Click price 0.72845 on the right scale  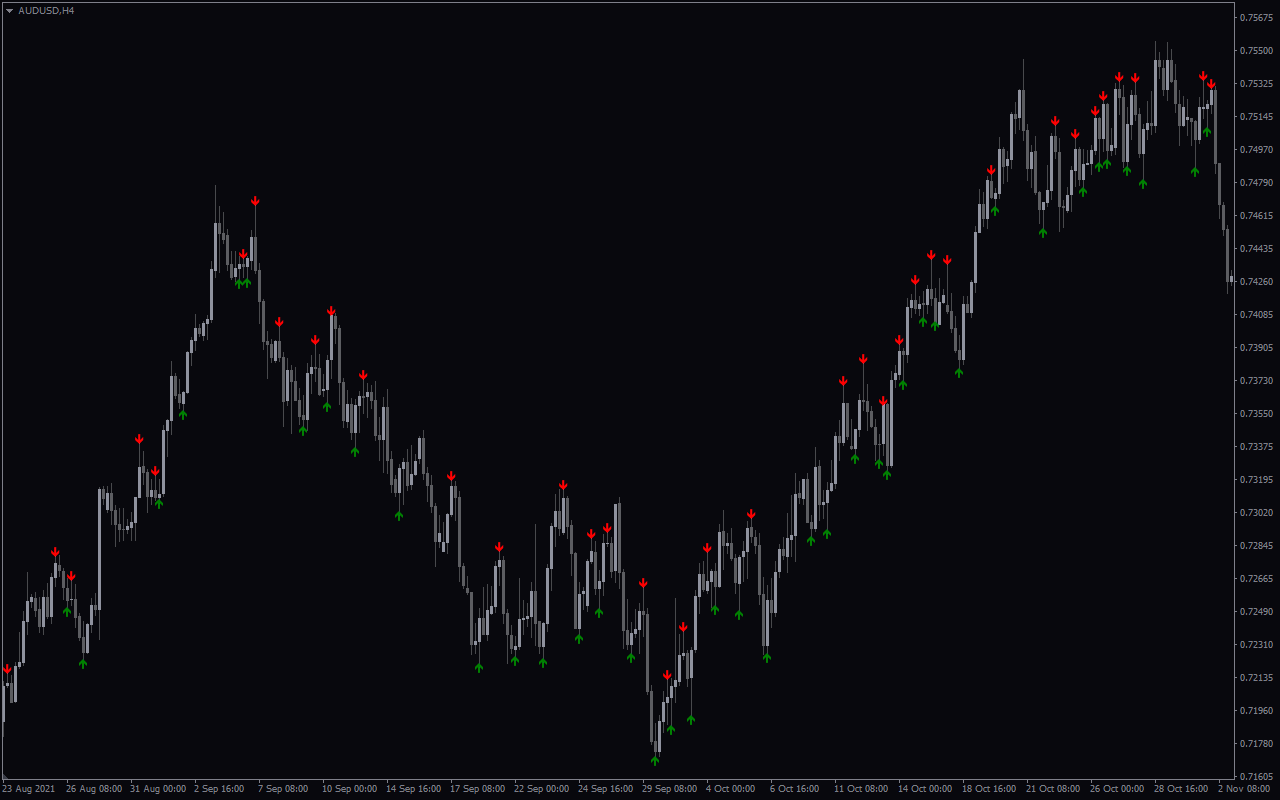pyautogui.click(x=1257, y=545)
